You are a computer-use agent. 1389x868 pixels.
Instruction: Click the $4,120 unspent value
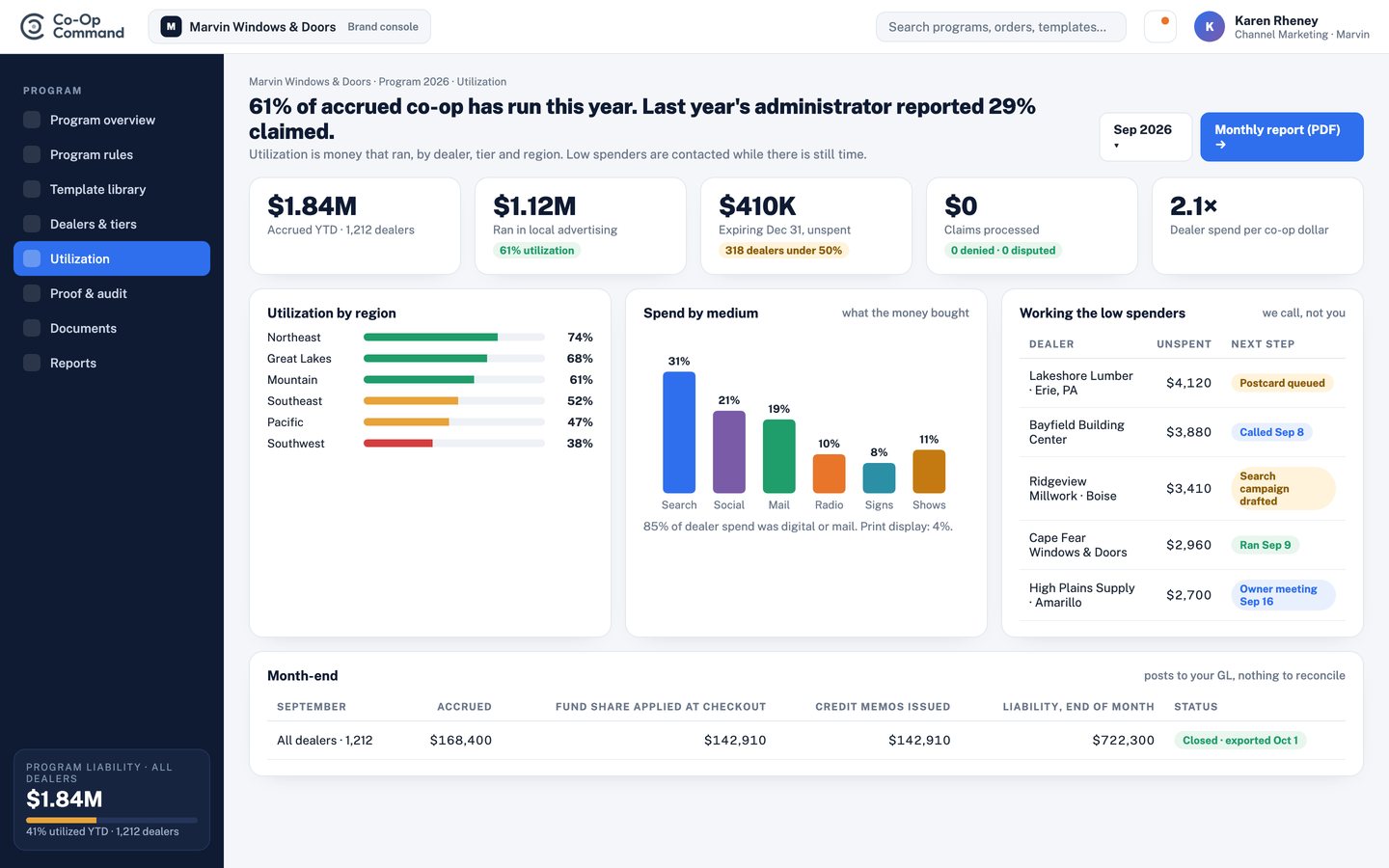1188,383
